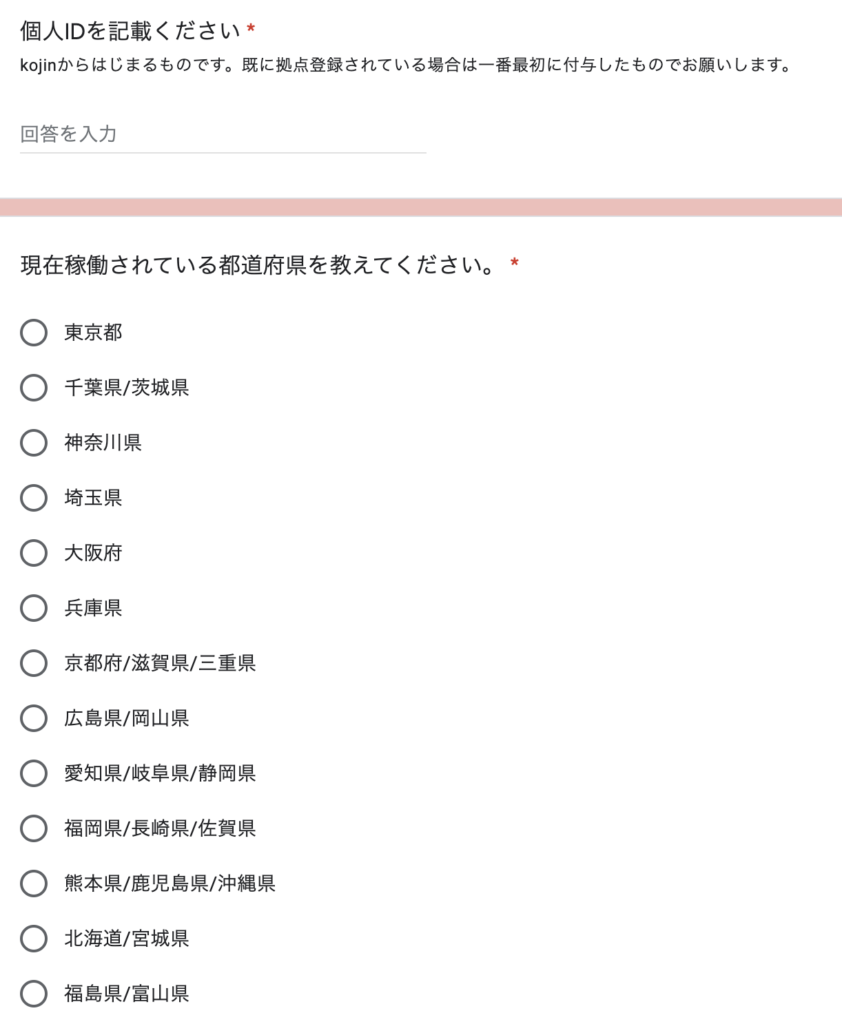Choose 神奈川県 radio button
The image size is (842, 1024).
pos(33,443)
